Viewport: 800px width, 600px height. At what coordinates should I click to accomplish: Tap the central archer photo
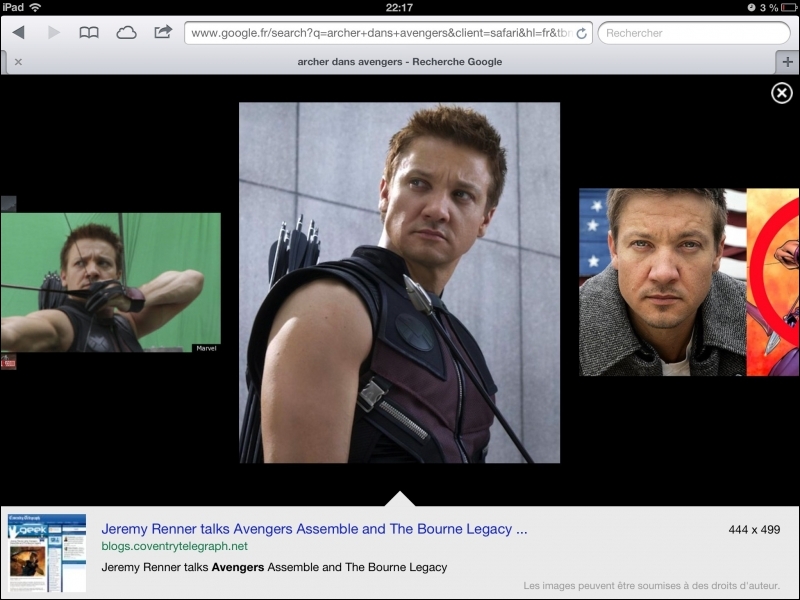click(399, 283)
